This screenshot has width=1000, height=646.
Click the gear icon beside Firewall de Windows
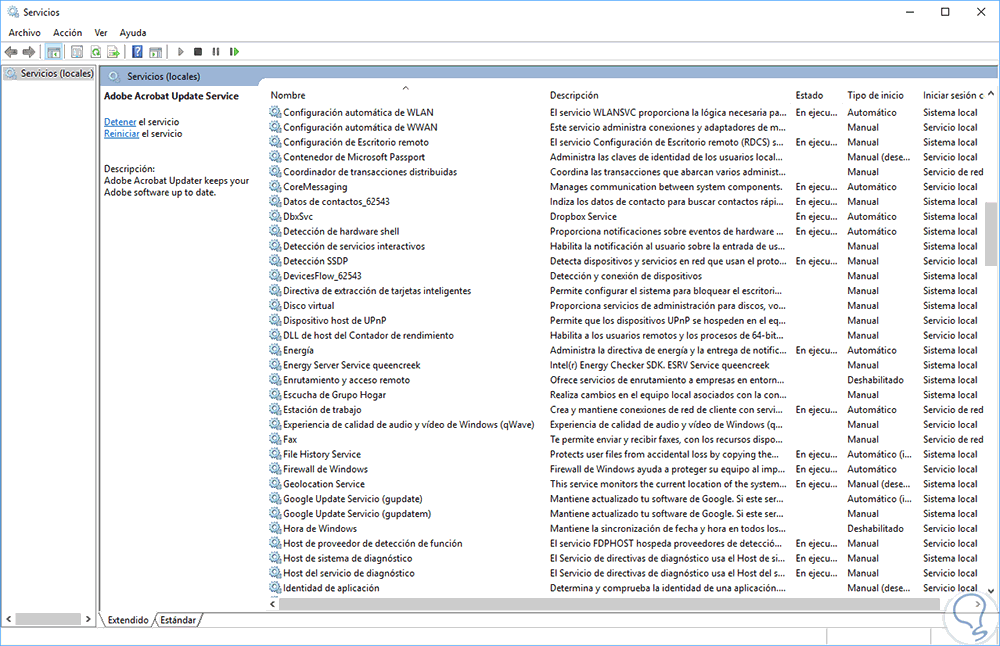pyautogui.click(x=275, y=469)
